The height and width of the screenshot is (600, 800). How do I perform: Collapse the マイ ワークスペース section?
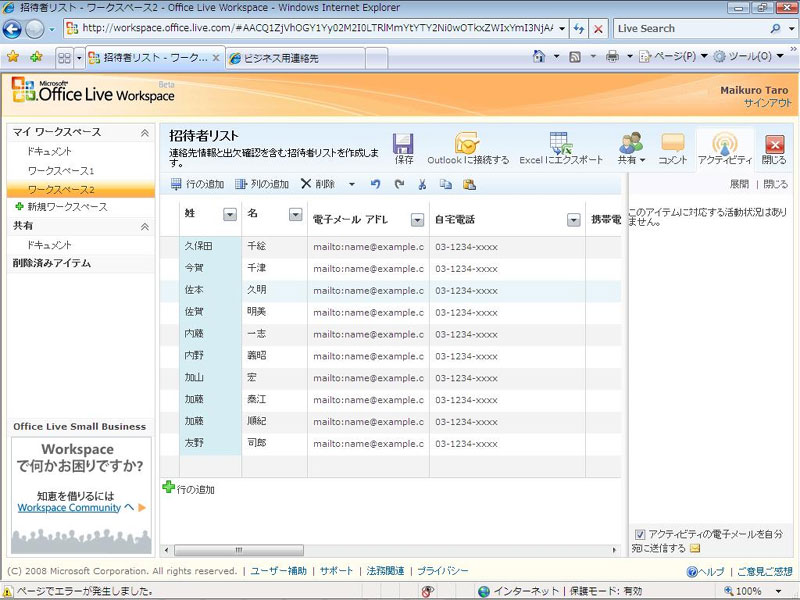coord(145,133)
